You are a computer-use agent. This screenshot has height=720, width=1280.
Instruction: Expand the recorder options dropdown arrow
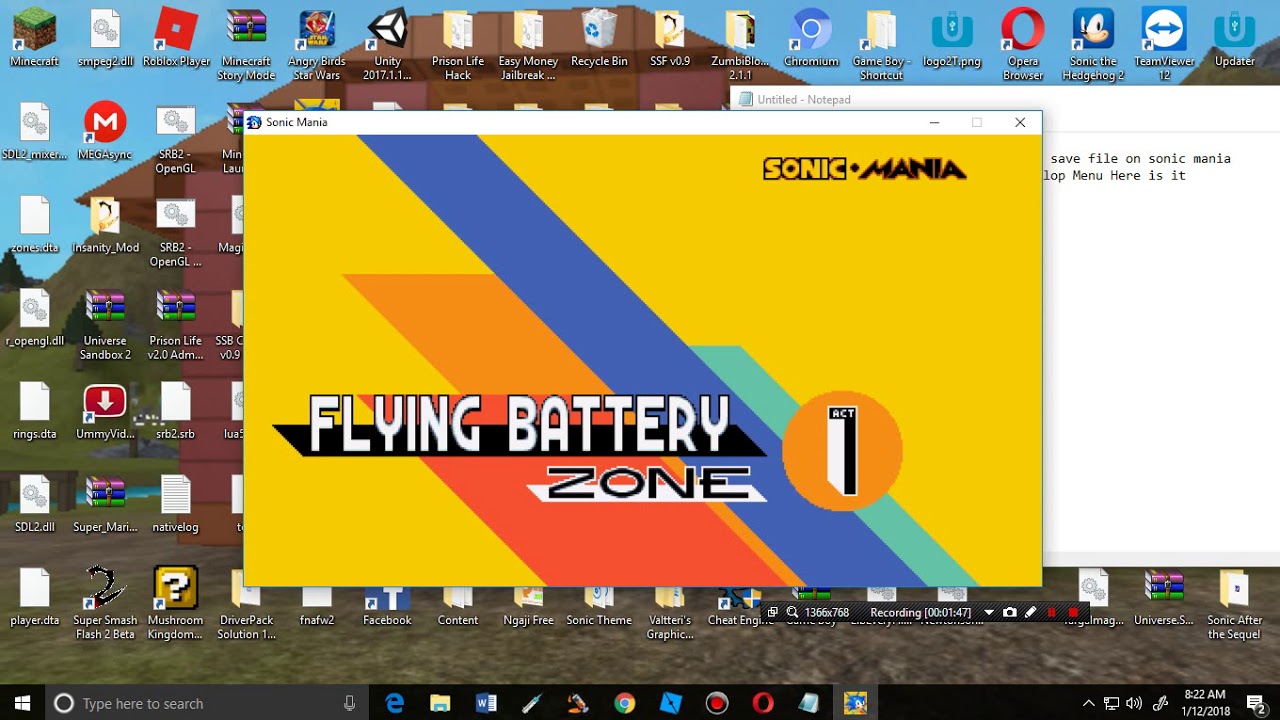tap(988, 612)
